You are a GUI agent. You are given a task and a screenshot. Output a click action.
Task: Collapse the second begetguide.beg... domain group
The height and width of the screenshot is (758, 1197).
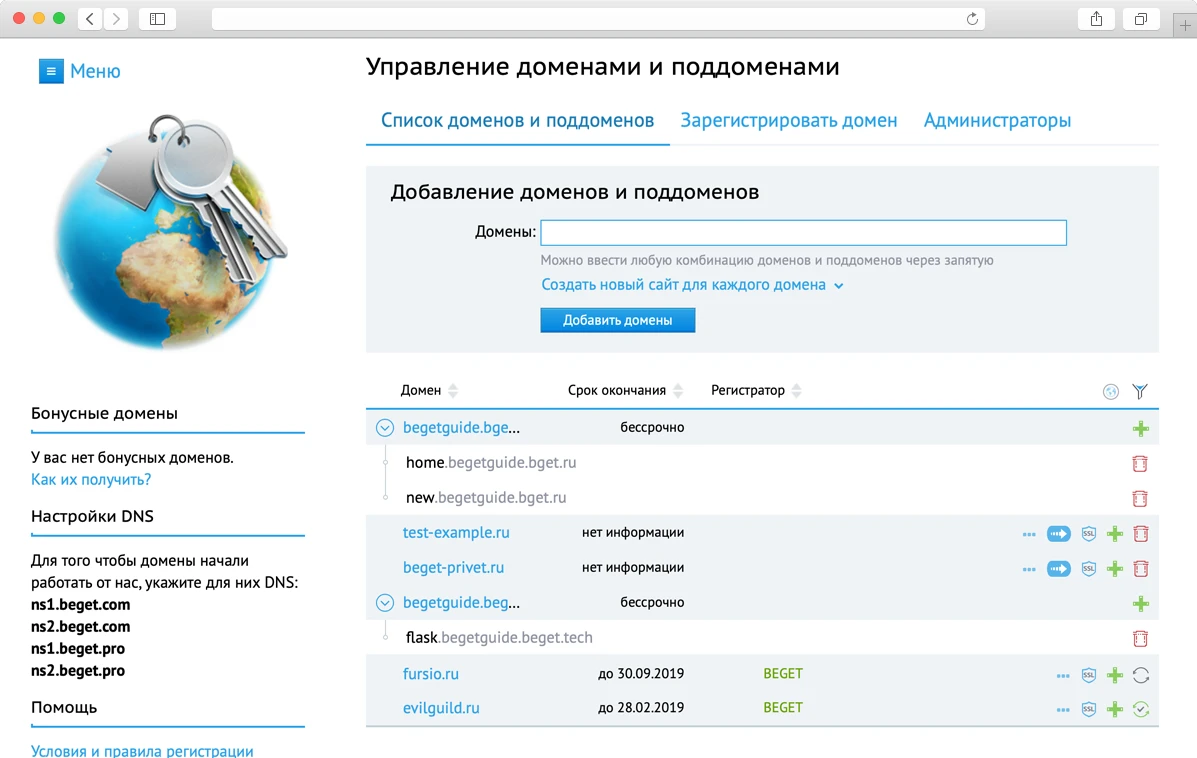point(384,602)
